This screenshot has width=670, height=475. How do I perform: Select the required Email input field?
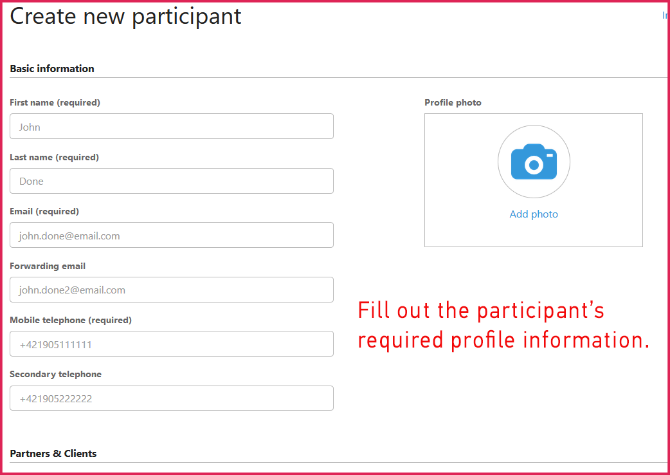(x=171, y=235)
